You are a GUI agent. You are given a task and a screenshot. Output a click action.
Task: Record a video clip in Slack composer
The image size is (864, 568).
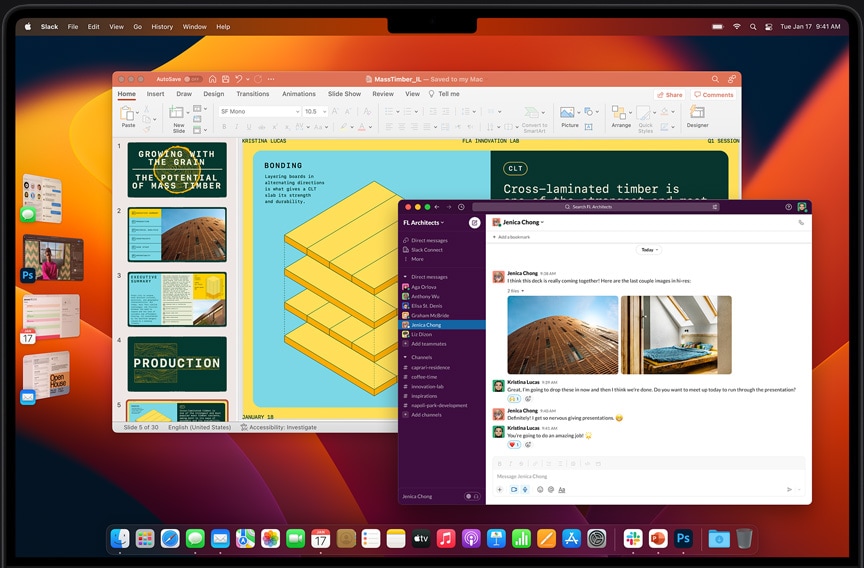(514, 490)
